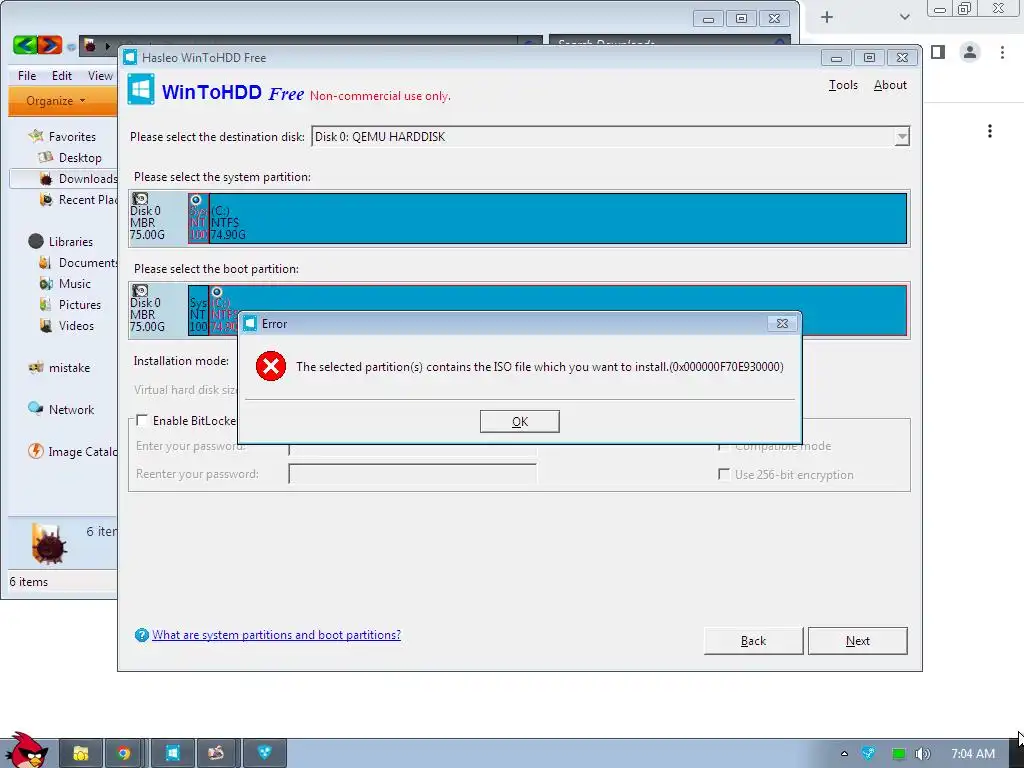Screen dimensions: 1024x768
Task: Click the Reenter your password field
Action: (x=412, y=473)
